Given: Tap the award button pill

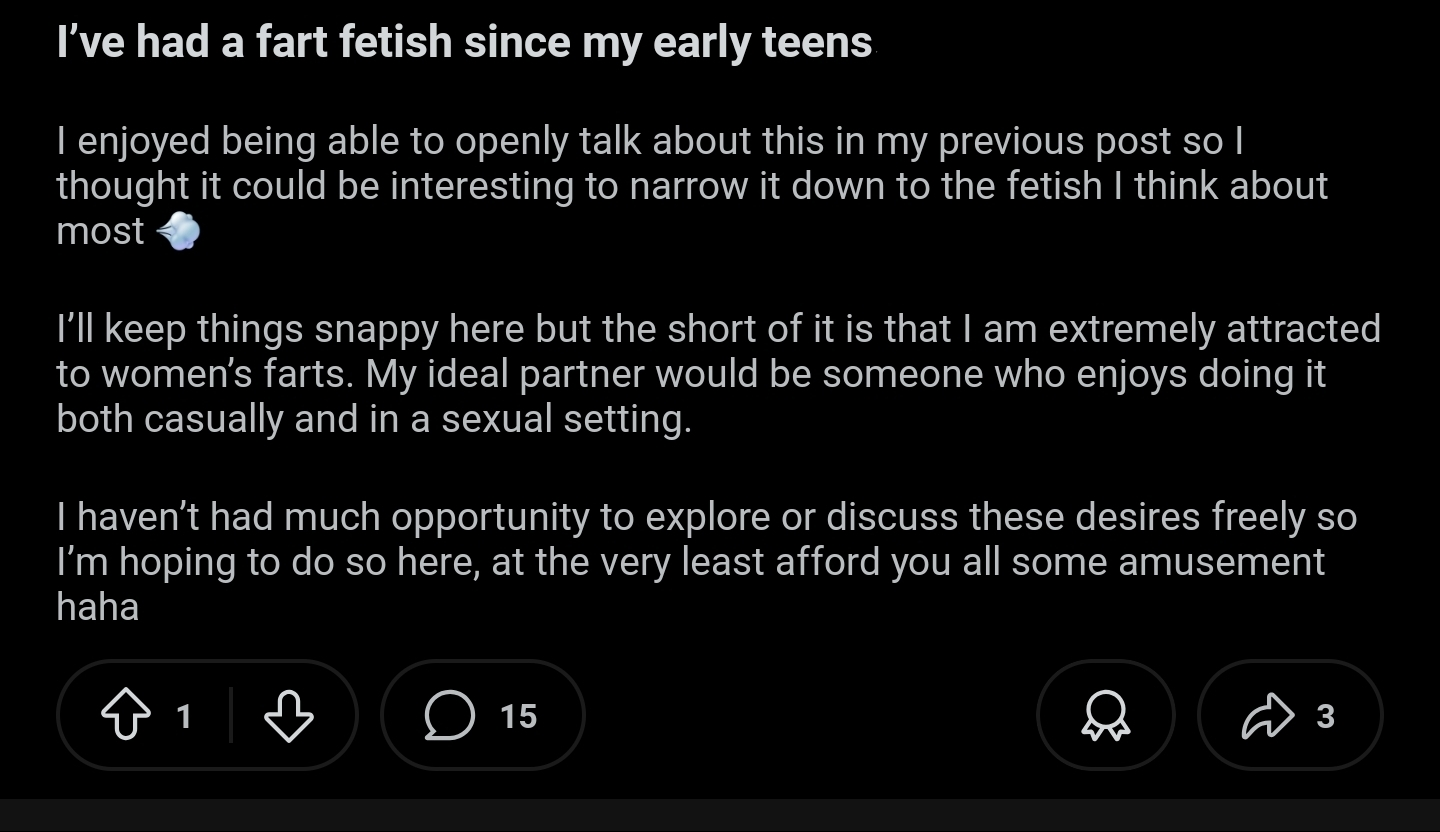Looking at the screenshot, I should point(1106,716).
